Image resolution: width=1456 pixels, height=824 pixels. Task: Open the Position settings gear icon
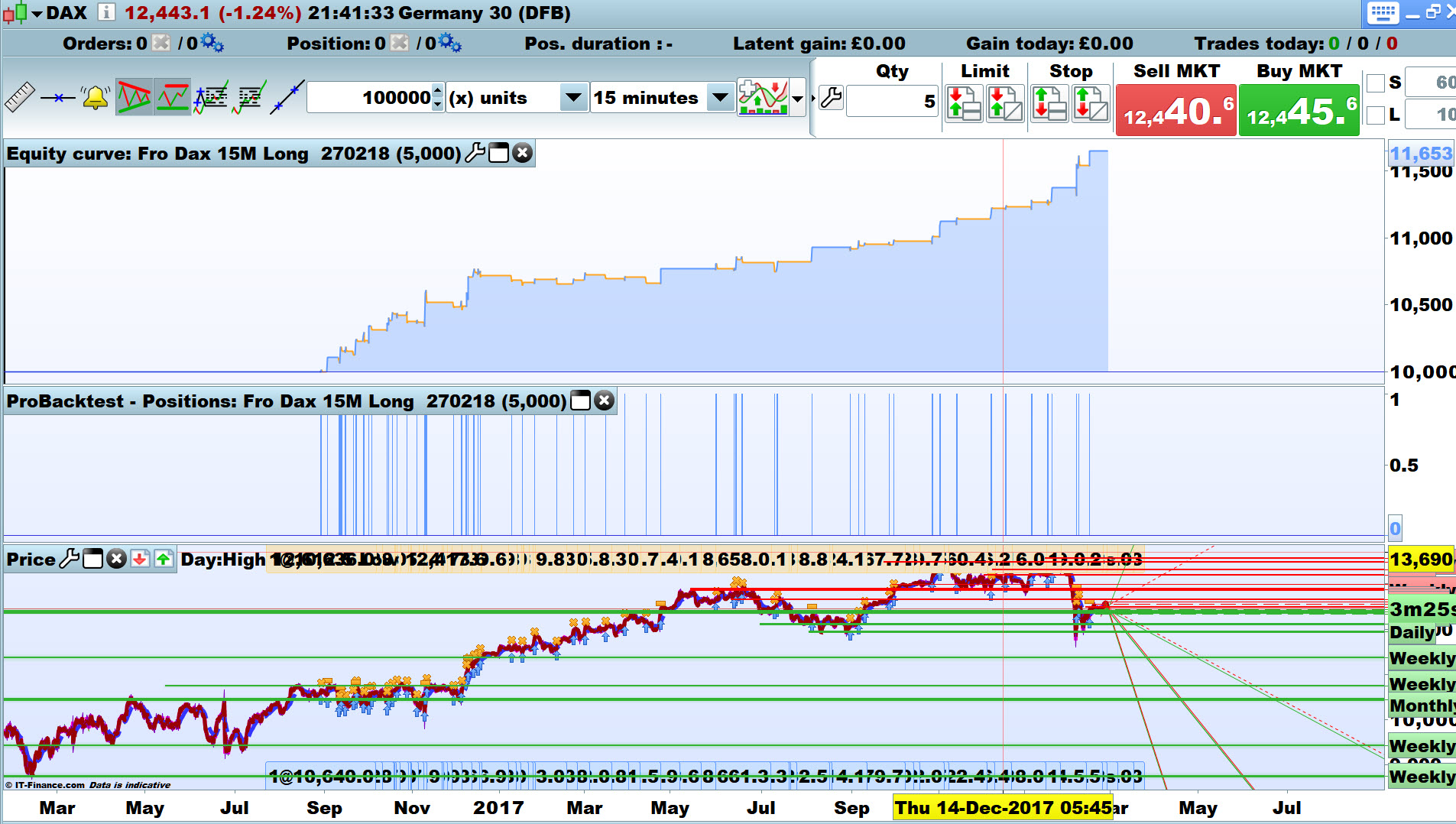pos(450,44)
